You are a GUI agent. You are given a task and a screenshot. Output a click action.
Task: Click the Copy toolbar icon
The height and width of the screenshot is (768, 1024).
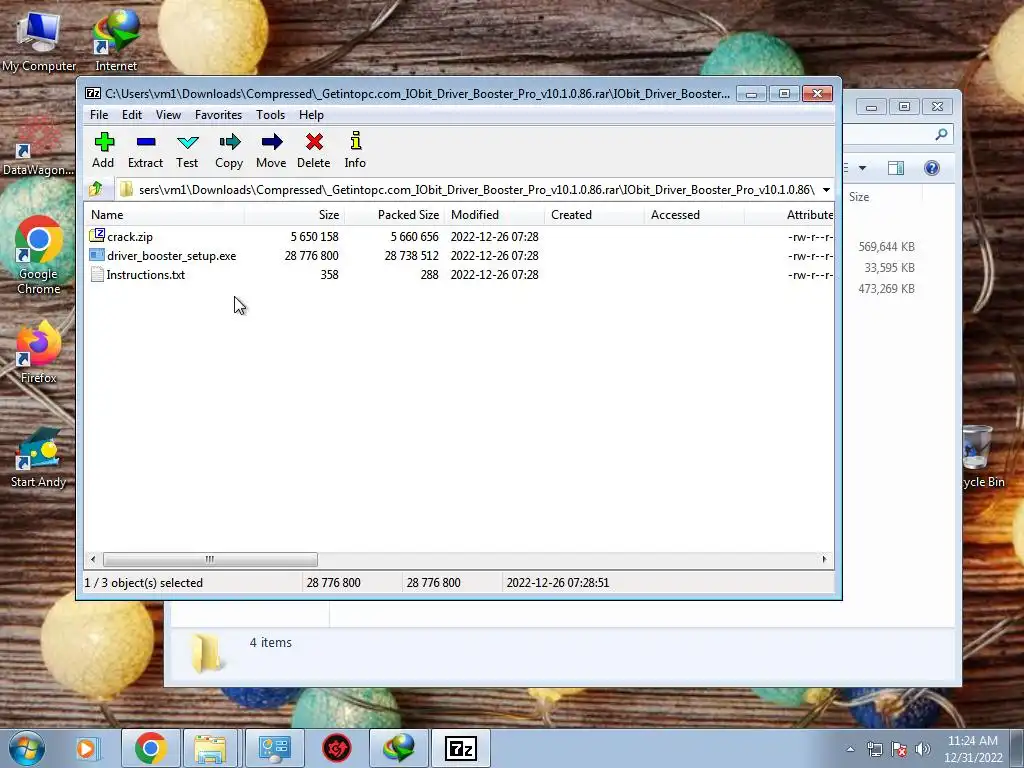click(229, 150)
